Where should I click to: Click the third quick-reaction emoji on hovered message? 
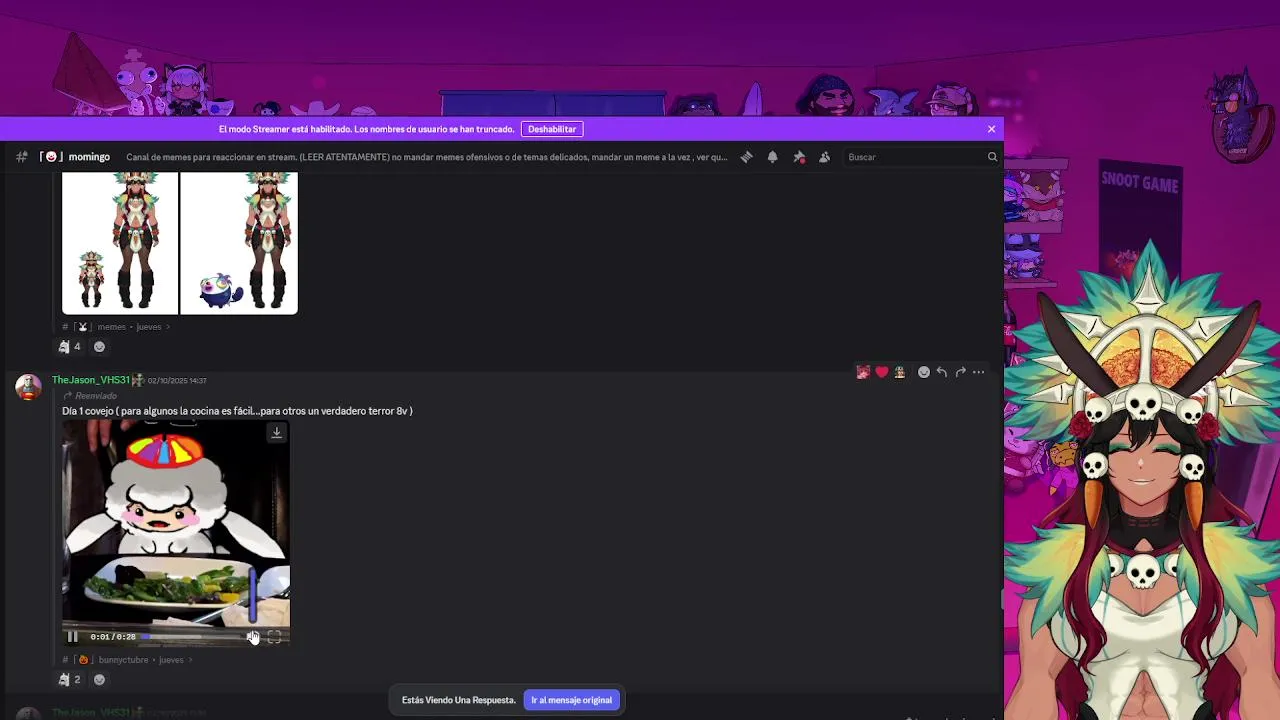[899, 372]
